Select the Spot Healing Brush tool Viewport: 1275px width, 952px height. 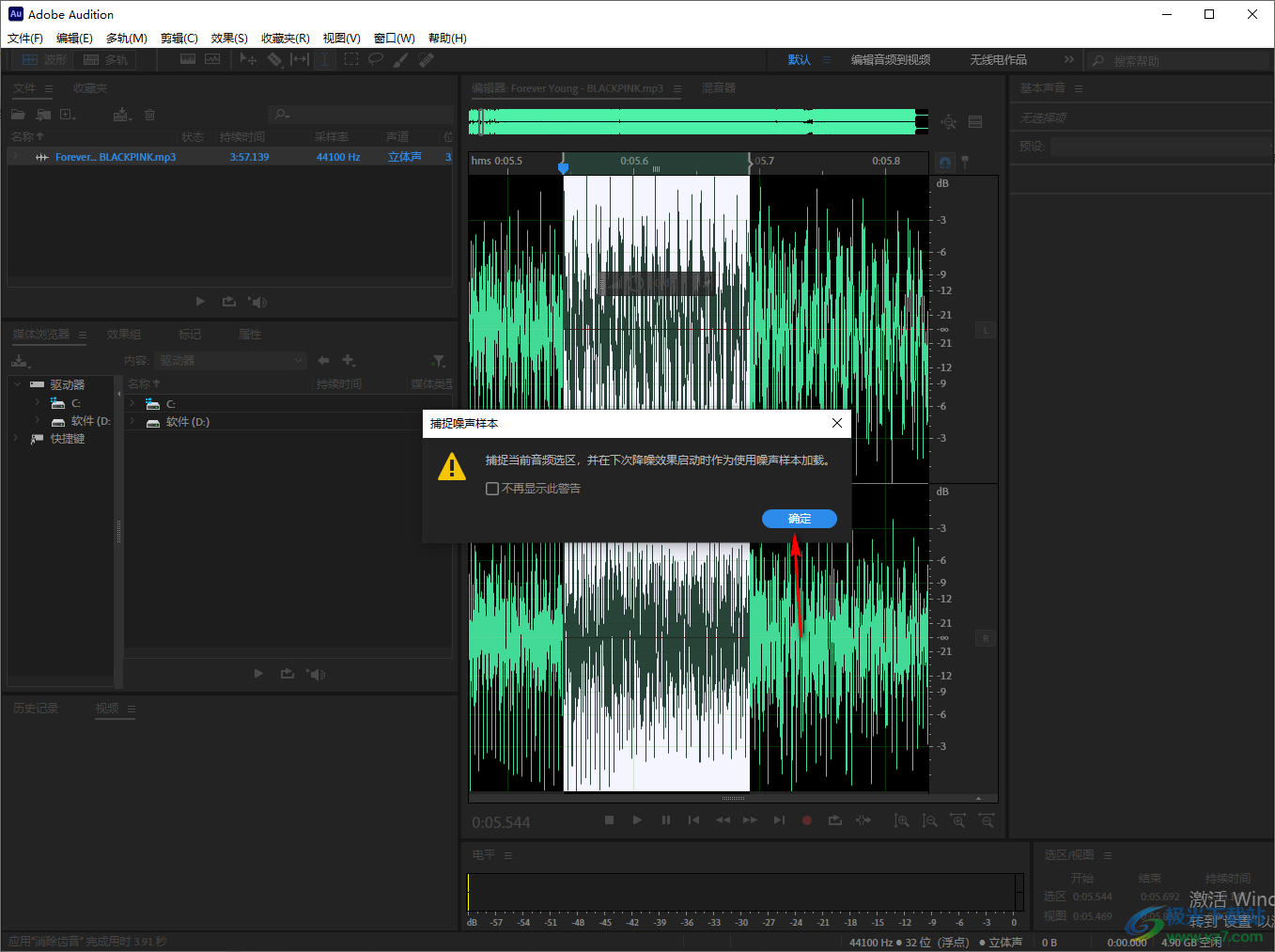click(427, 59)
